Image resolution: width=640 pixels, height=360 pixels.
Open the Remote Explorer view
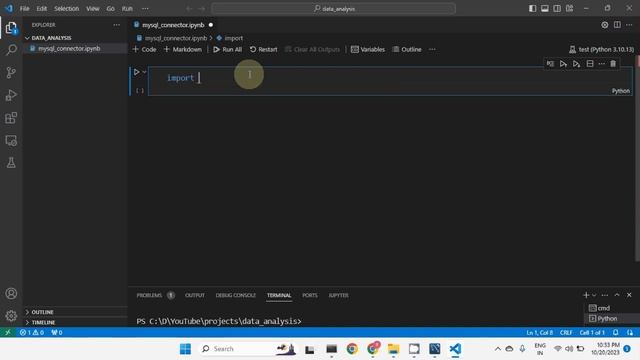[11, 141]
